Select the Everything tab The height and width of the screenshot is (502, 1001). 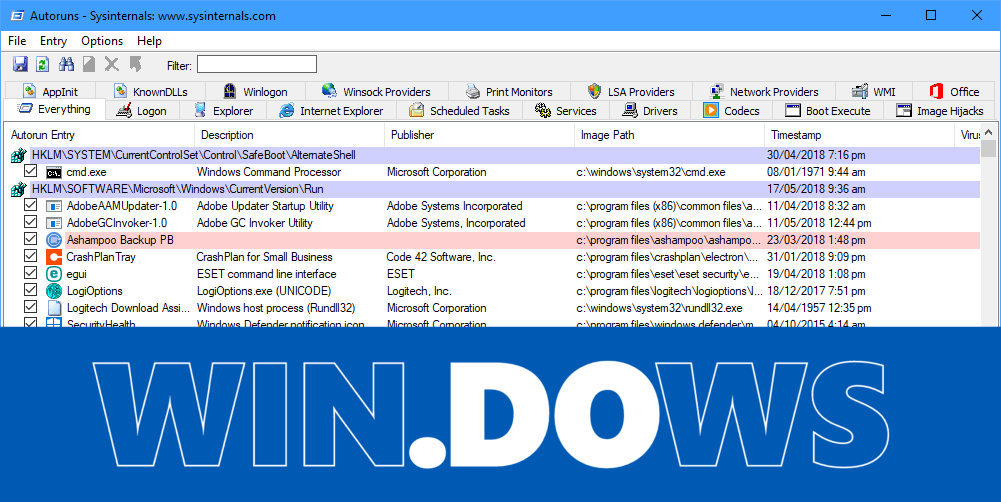point(54,109)
